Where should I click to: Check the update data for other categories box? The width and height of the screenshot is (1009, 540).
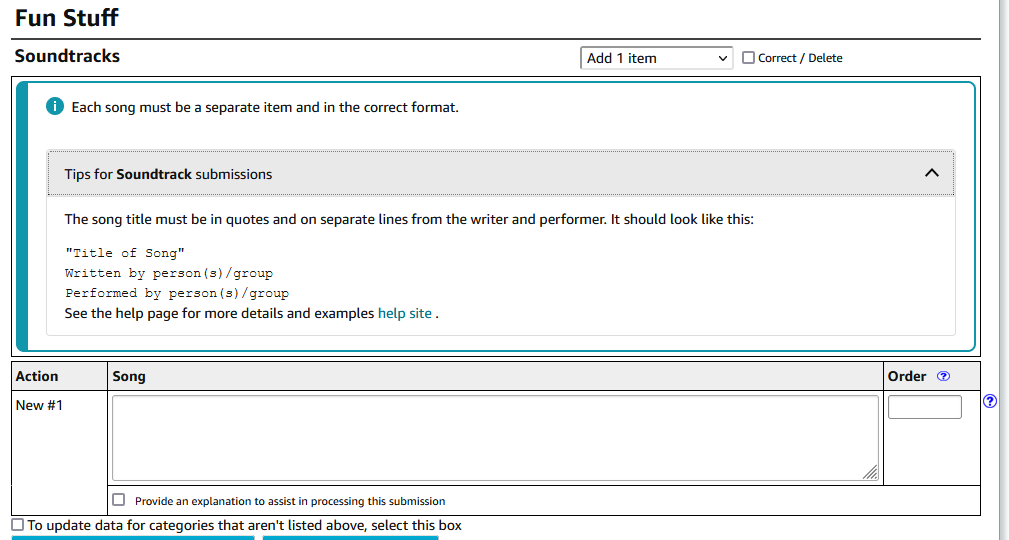click(x=18, y=525)
